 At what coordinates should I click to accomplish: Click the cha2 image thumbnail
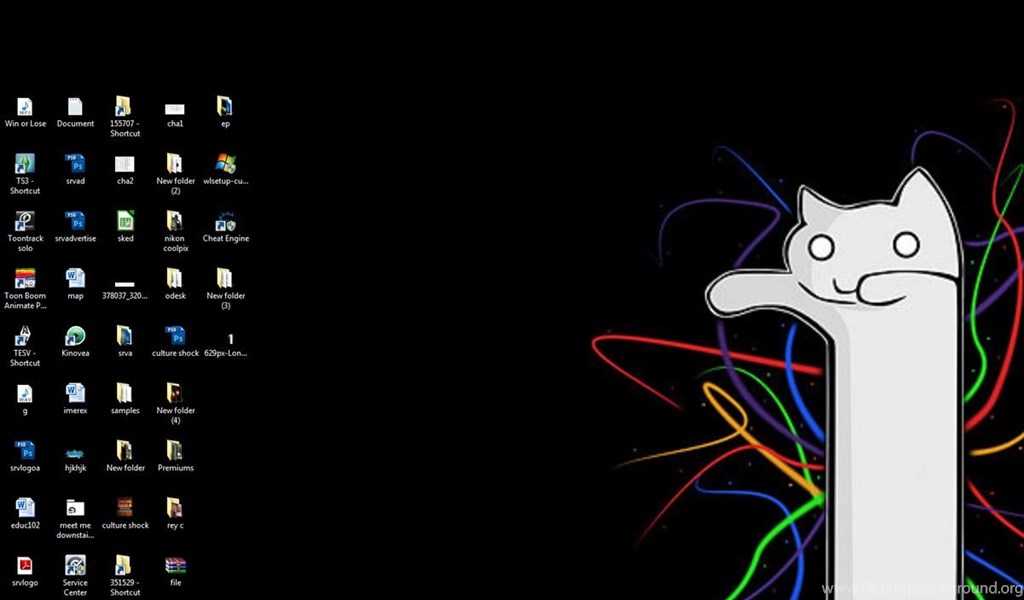pyautogui.click(x=125, y=164)
